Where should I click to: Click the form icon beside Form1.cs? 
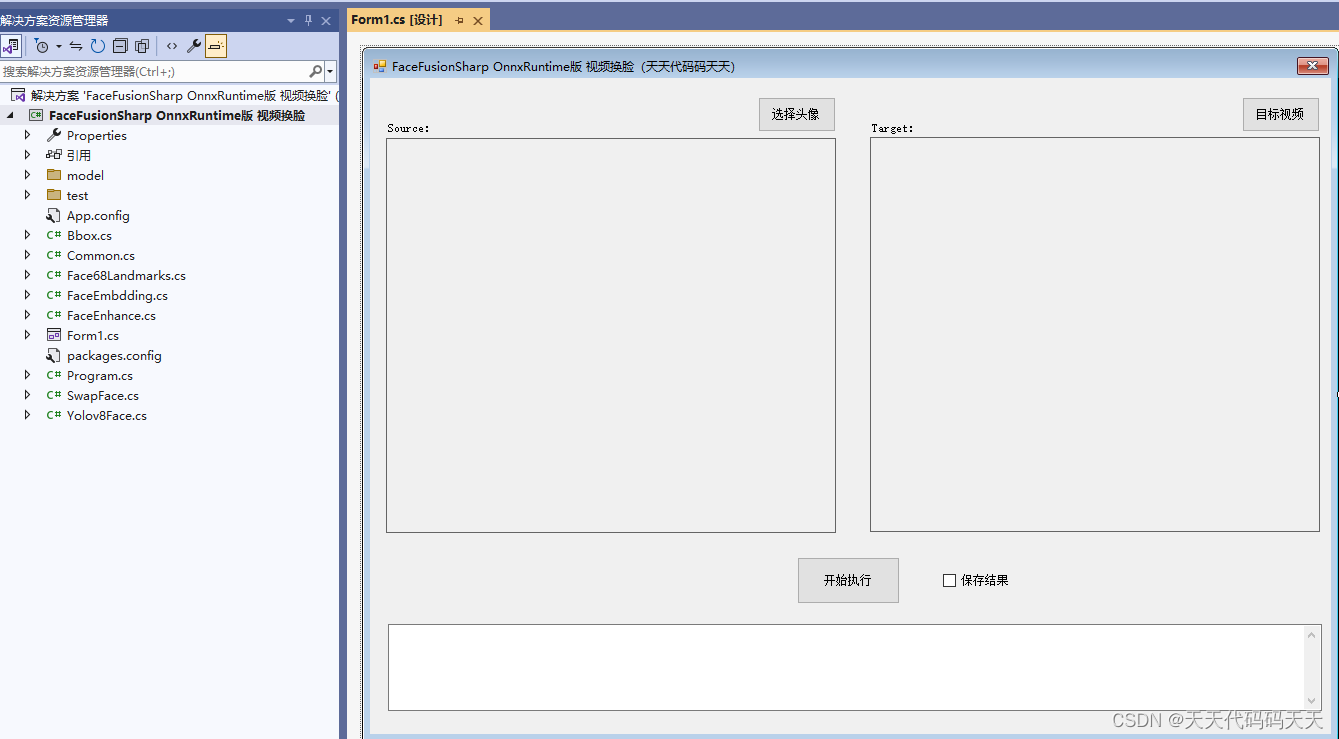coord(54,335)
